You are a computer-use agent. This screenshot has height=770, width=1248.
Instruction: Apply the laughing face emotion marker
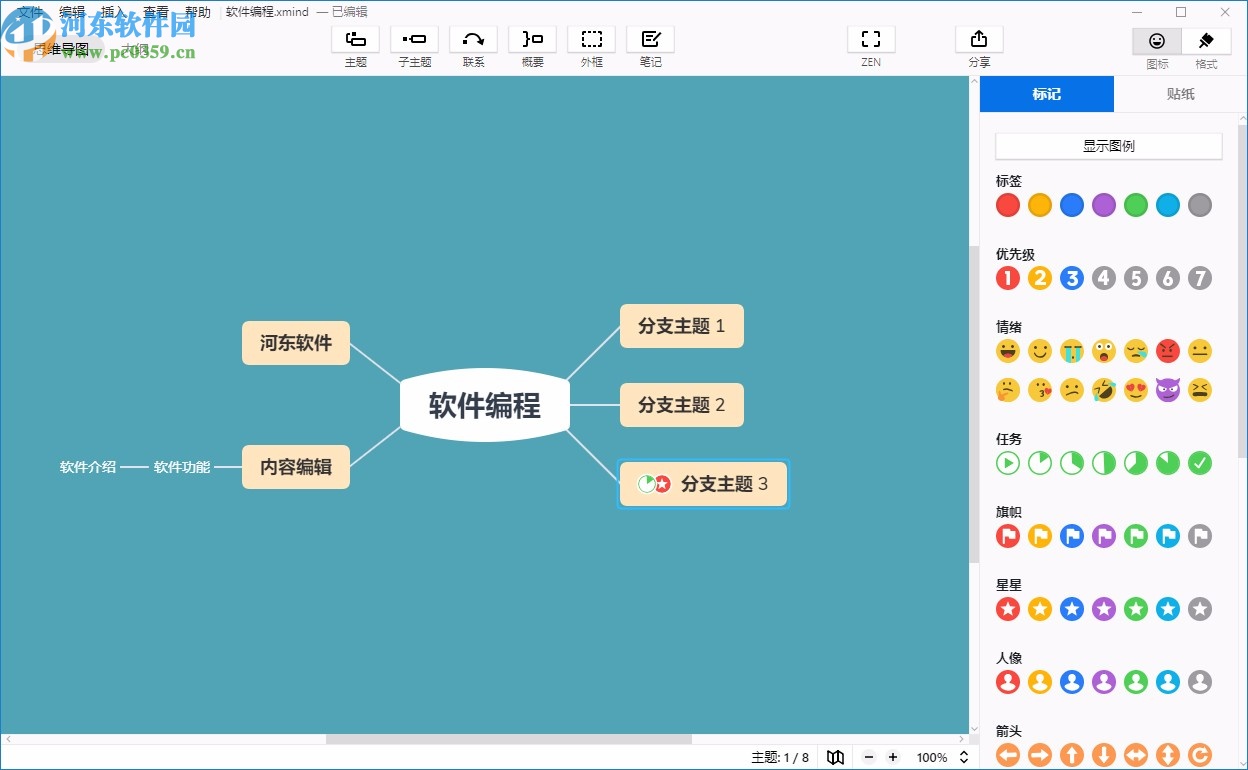(1007, 351)
